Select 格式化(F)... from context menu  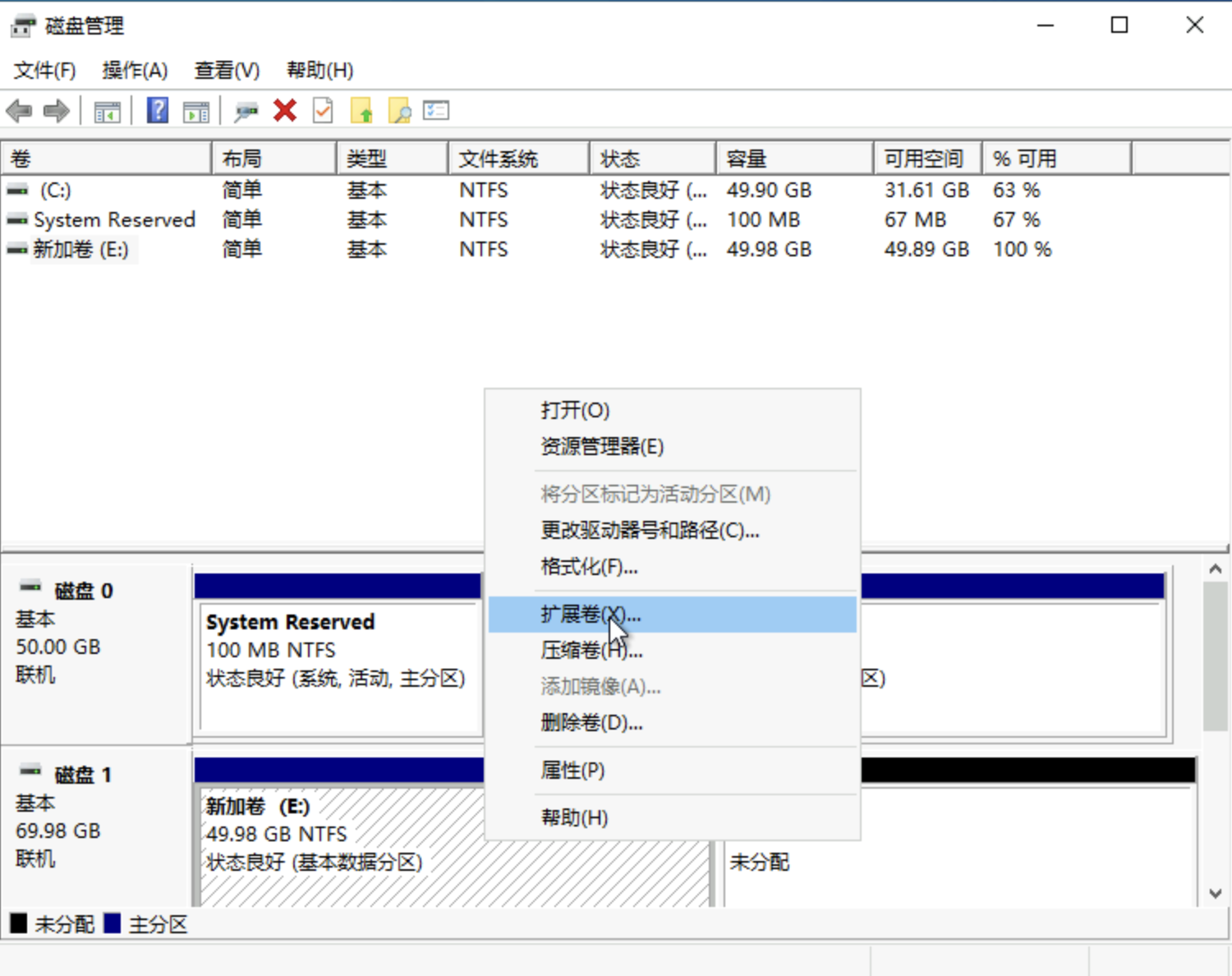click(672, 566)
